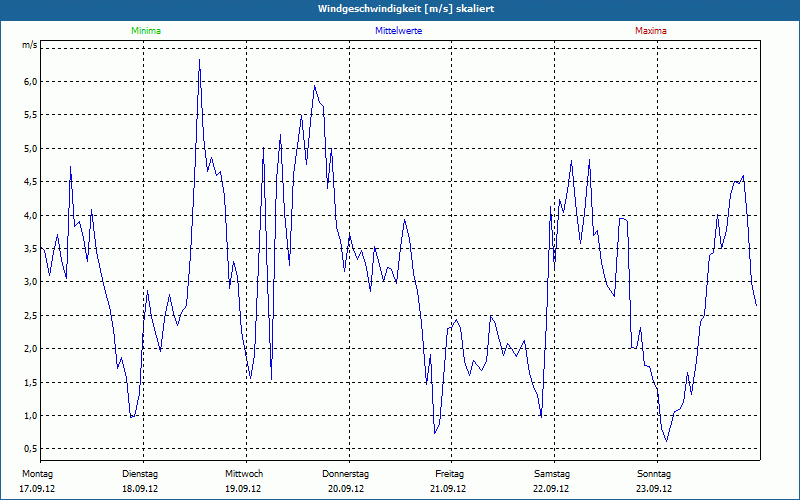This screenshot has width=800, height=500.
Task: Click the highest wind peak on Dienstag
Action: point(199,60)
